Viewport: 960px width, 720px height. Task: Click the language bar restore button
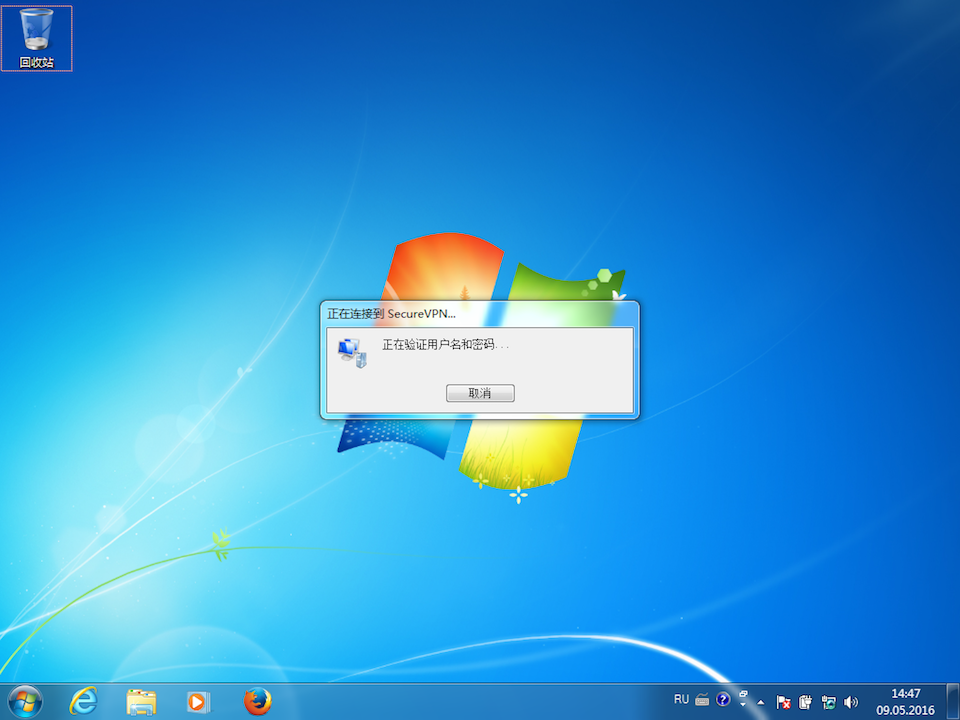click(x=743, y=696)
